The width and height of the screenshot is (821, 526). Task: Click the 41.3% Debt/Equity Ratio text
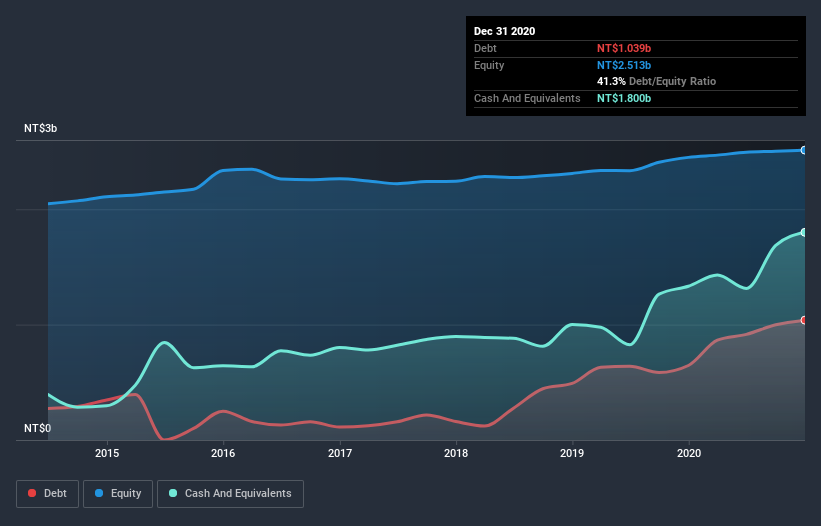(656, 81)
